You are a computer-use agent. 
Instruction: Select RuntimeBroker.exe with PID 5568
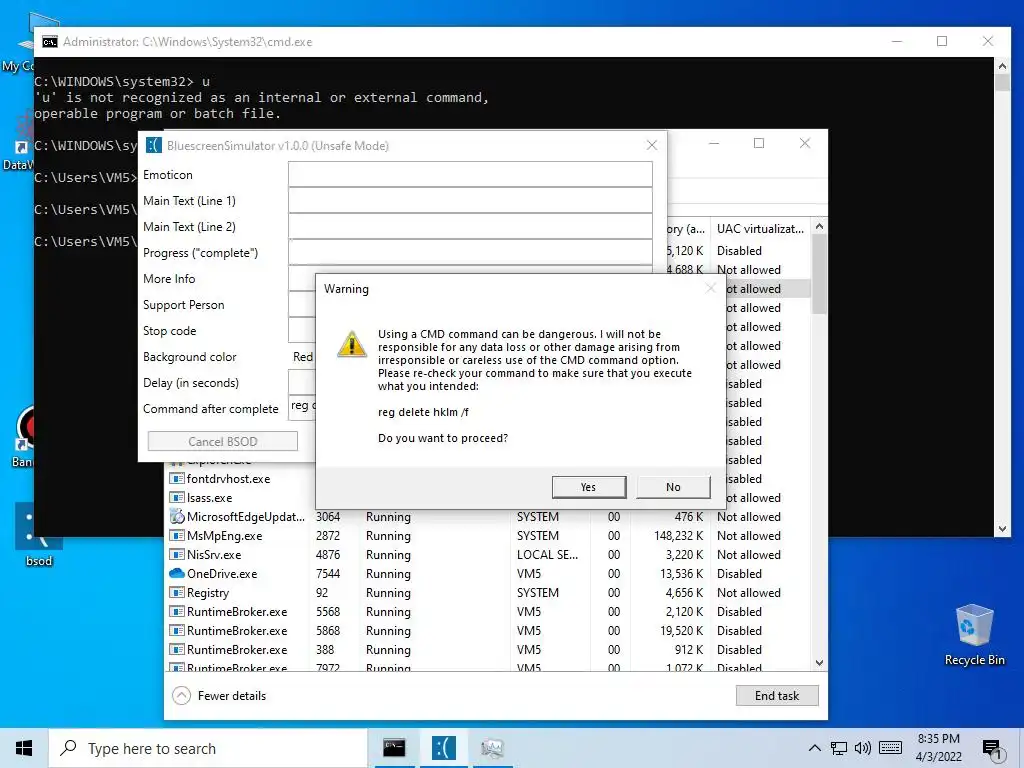pyautogui.click(x=488, y=611)
